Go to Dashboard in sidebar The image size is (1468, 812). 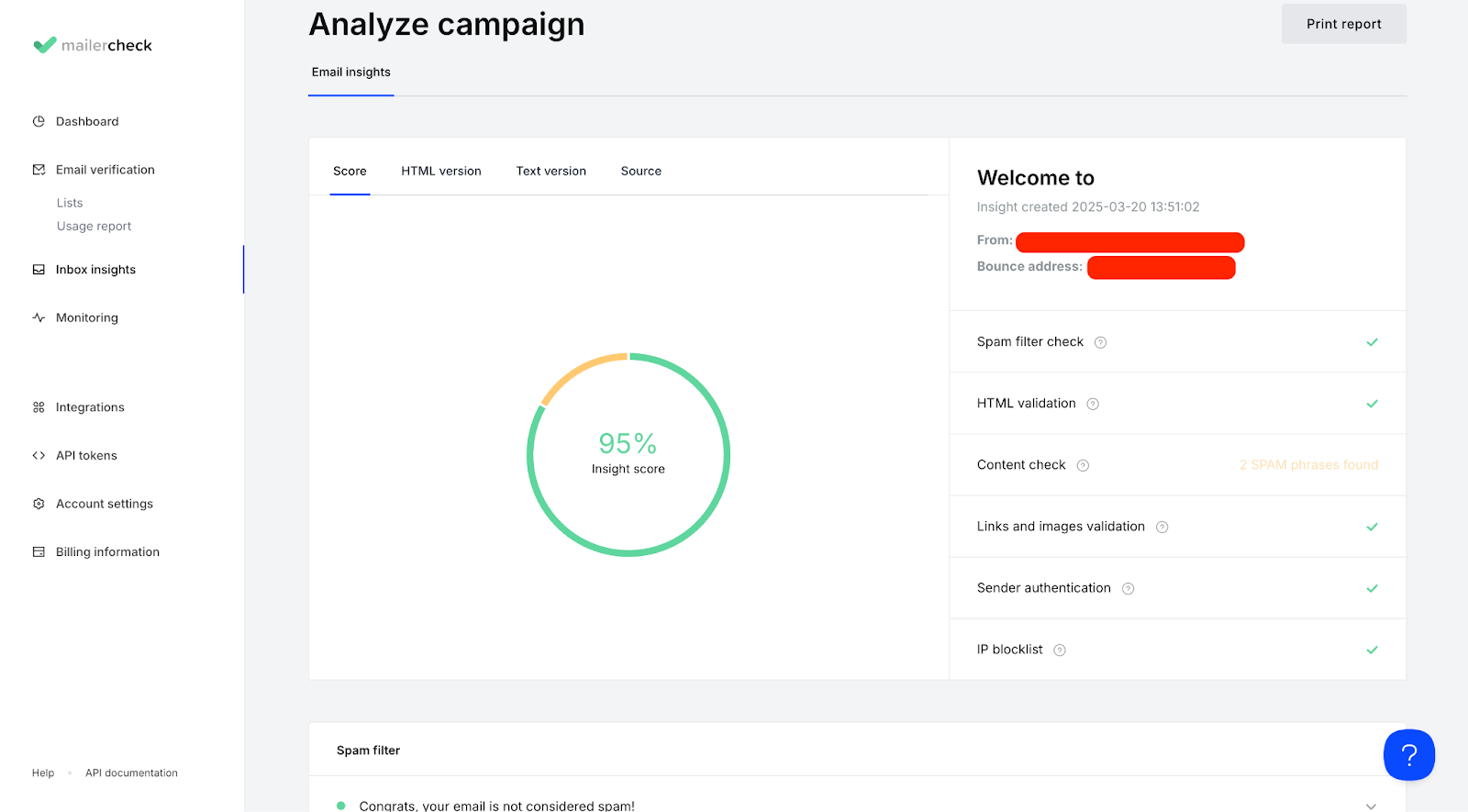[87, 121]
